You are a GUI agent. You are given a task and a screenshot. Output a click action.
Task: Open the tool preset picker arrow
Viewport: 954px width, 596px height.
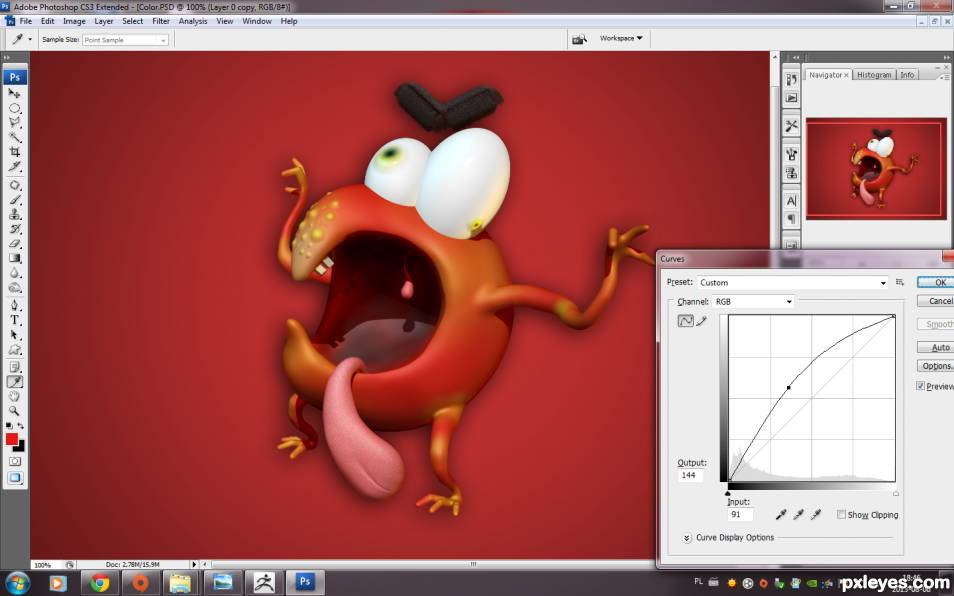pyautogui.click(x=30, y=40)
